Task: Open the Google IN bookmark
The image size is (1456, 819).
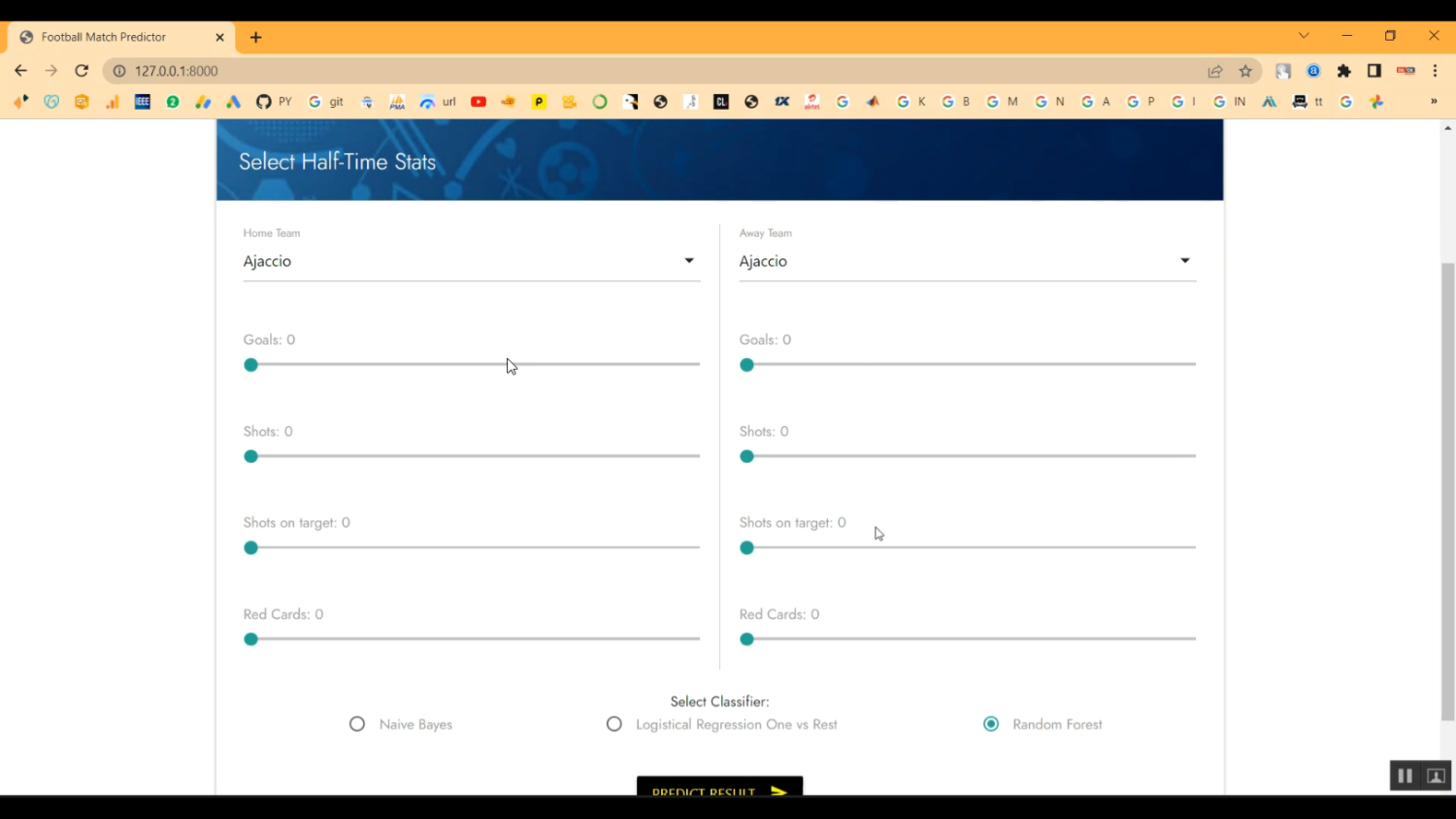Action: coord(1230,102)
